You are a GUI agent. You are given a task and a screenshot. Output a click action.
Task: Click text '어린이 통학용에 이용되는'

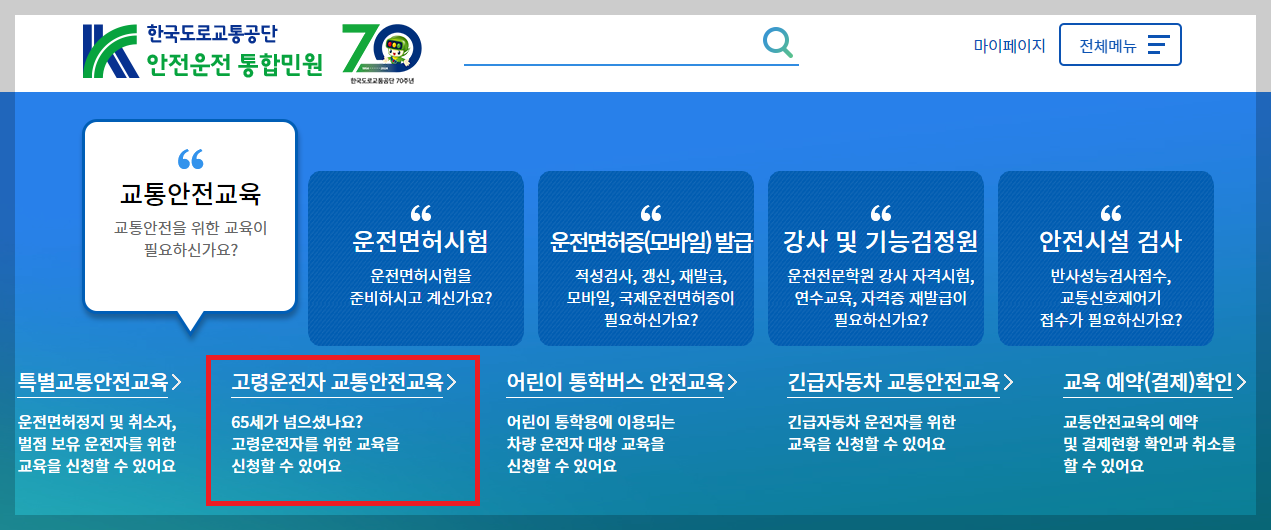tap(591, 421)
